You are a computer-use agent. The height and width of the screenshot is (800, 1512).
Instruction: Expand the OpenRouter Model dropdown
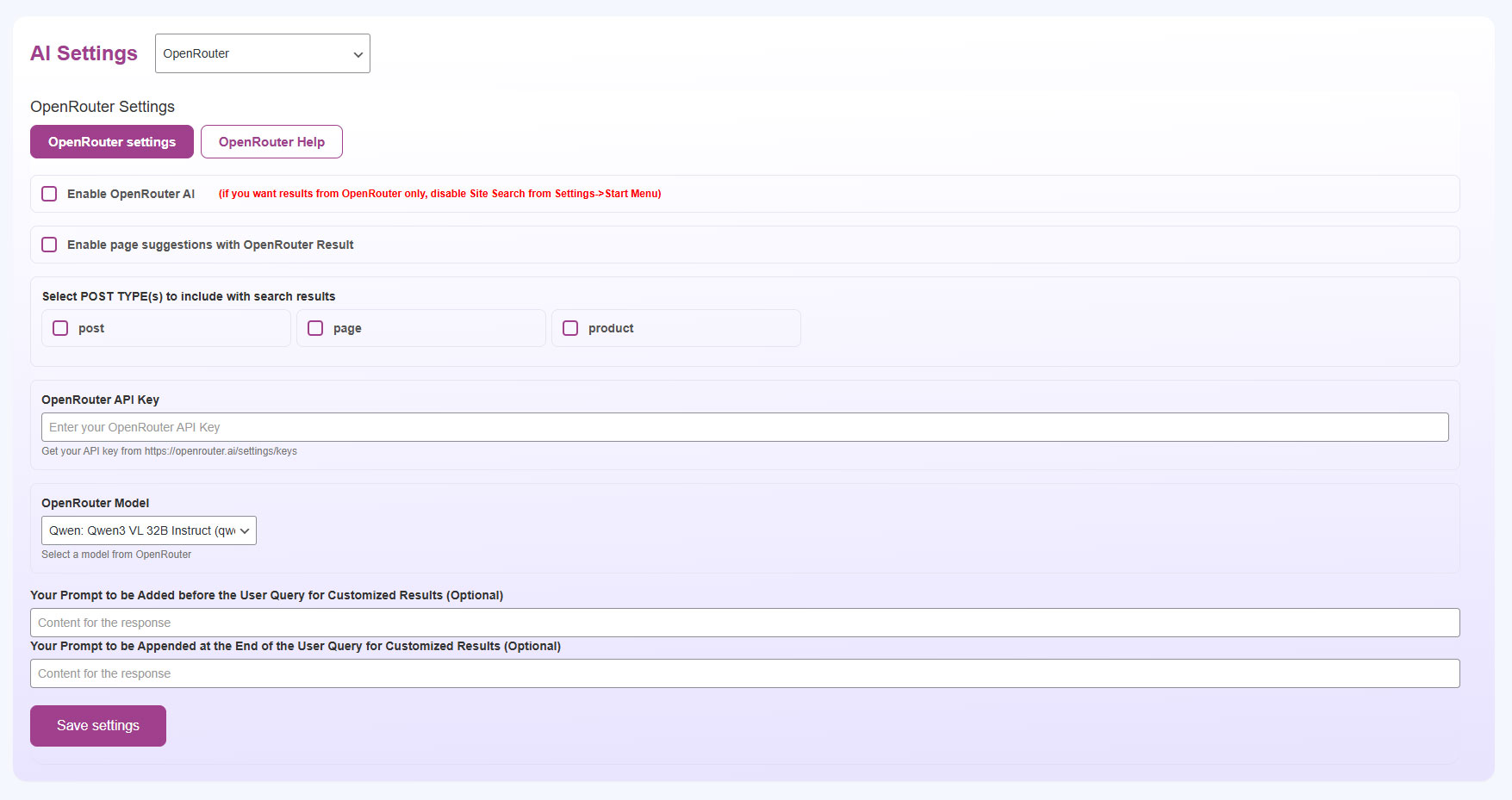click(x=148, y=530)
